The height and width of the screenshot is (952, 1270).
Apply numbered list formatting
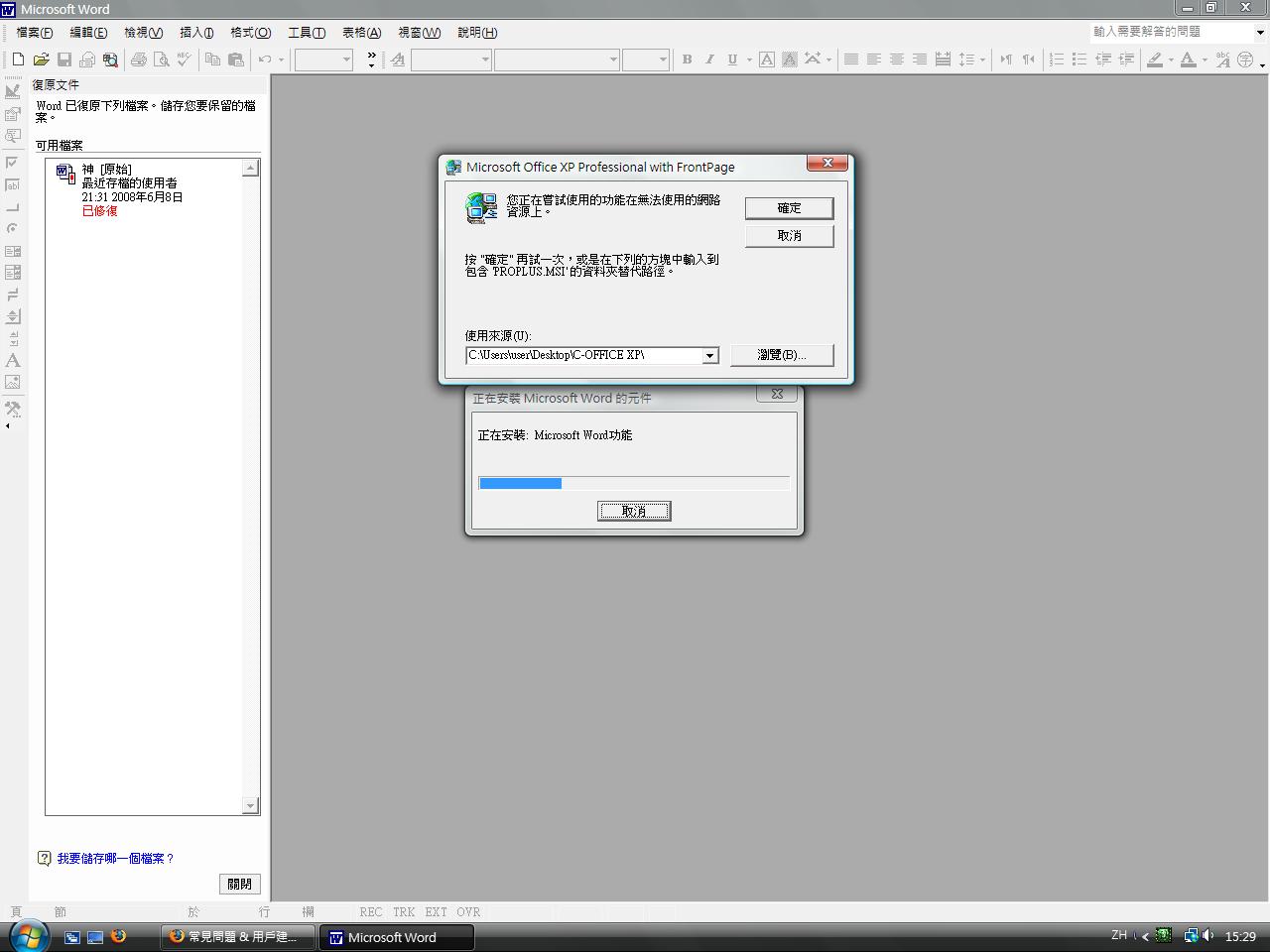click(x=1057, y=59)
